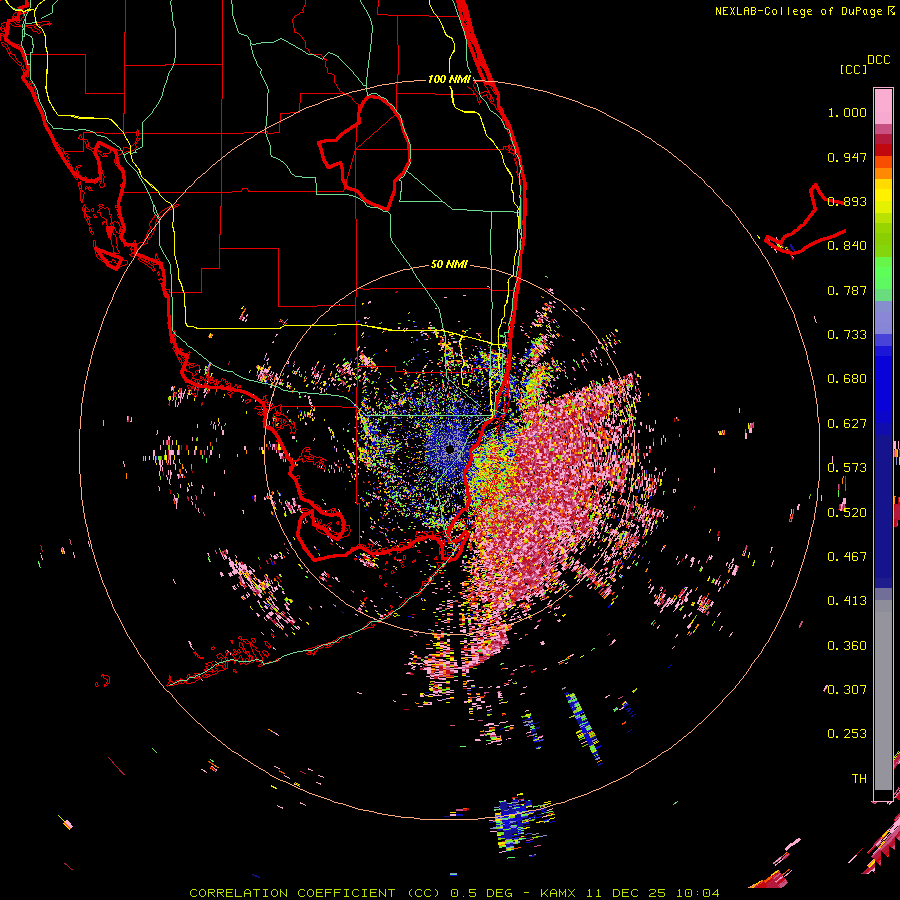This screenshot has height=900, width=900.
Task: Click the Correlation Coefficient KAMX caption text
Action: tap(454, 893)
